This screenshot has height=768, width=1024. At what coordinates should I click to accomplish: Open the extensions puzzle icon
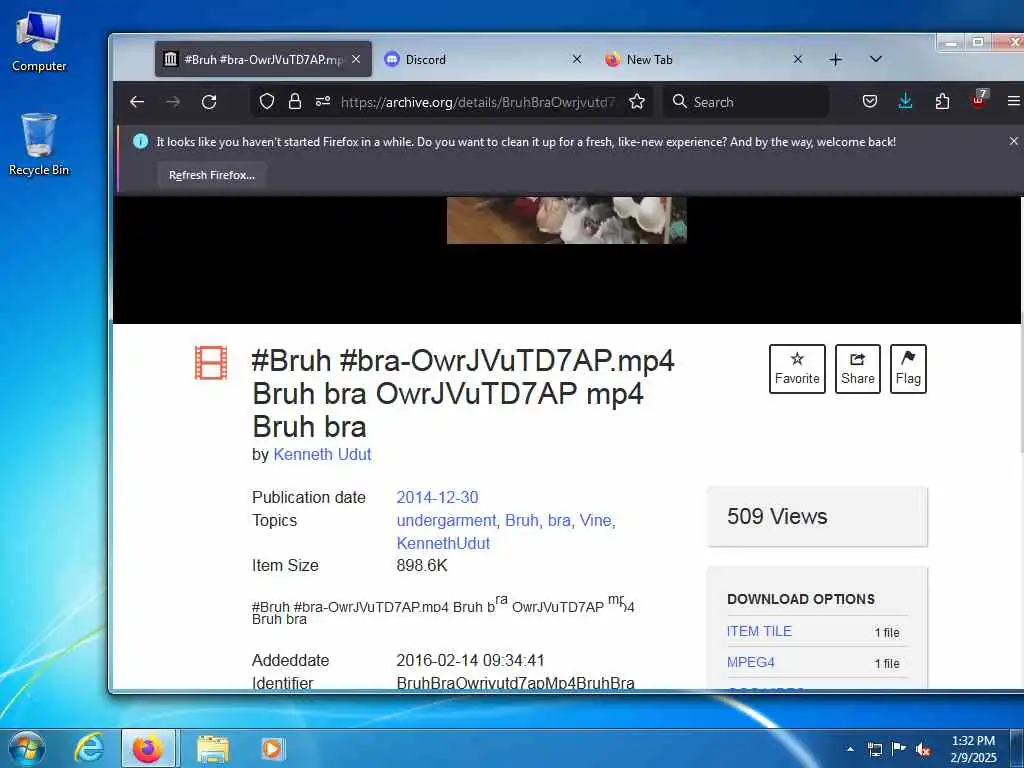pyautogui.click(x=942, y=101)
